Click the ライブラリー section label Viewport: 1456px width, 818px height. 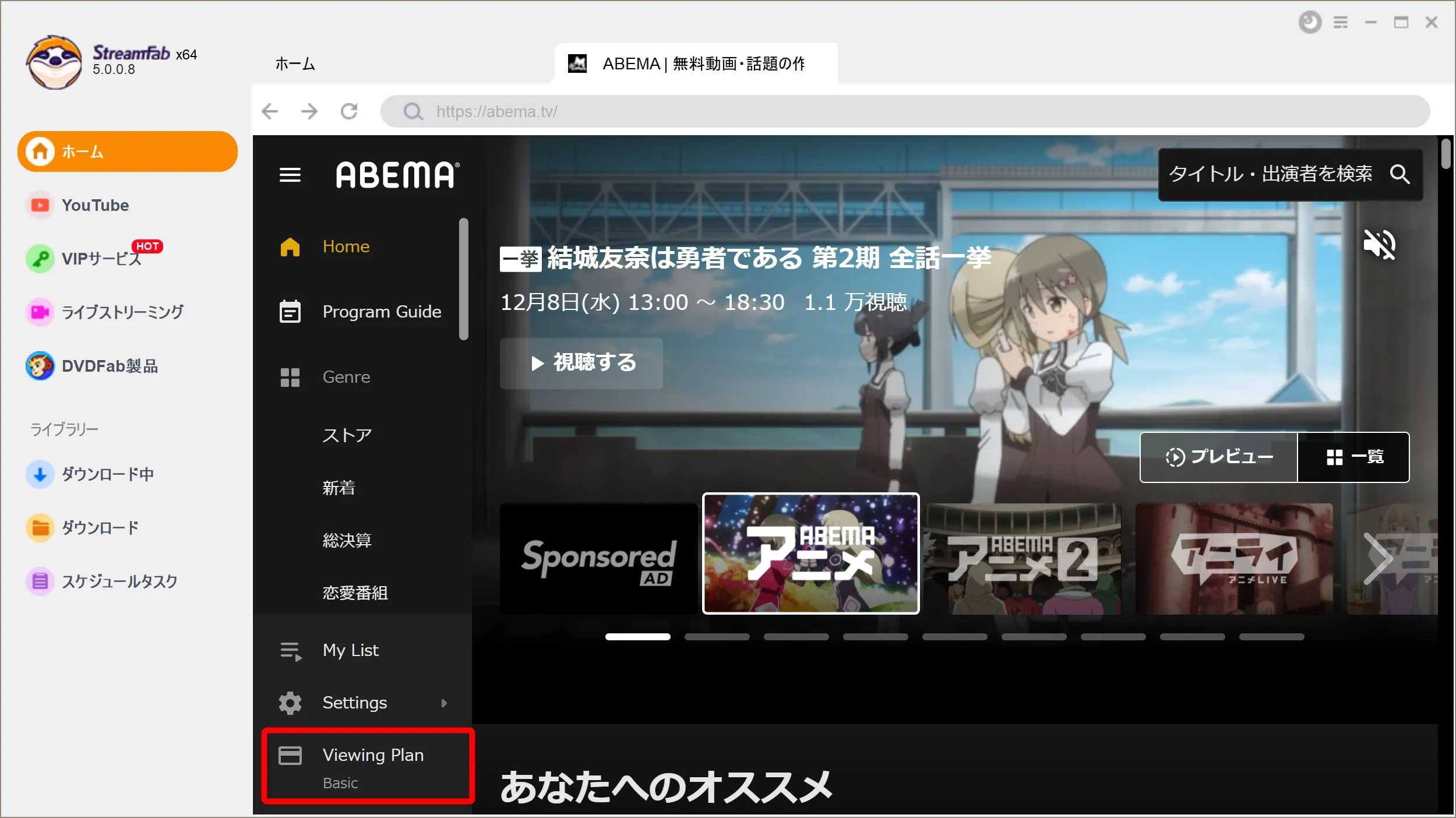(x=64, y=429)
